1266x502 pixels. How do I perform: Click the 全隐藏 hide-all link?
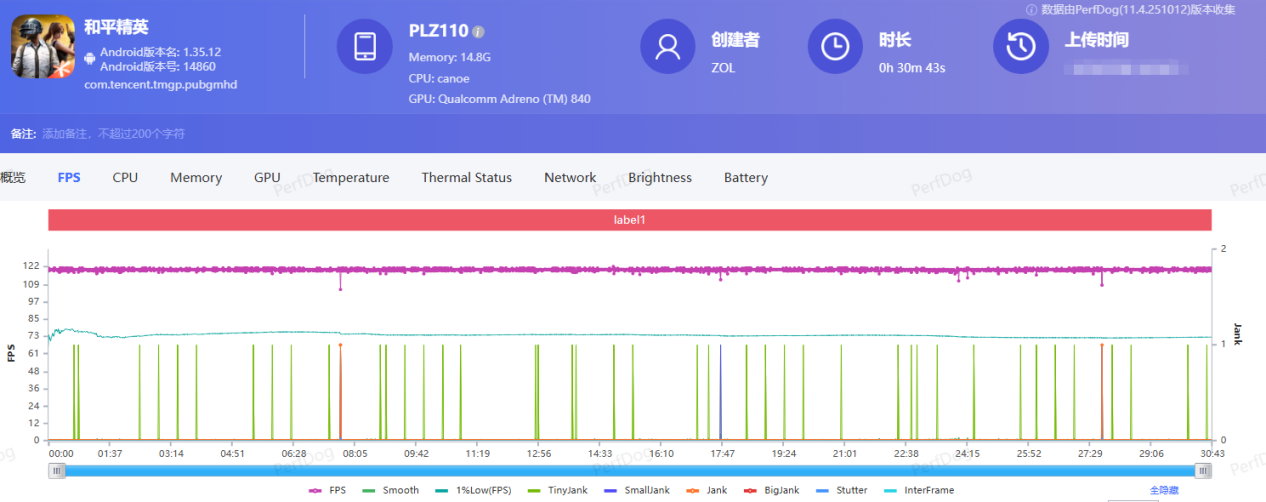click(1165, 490)
